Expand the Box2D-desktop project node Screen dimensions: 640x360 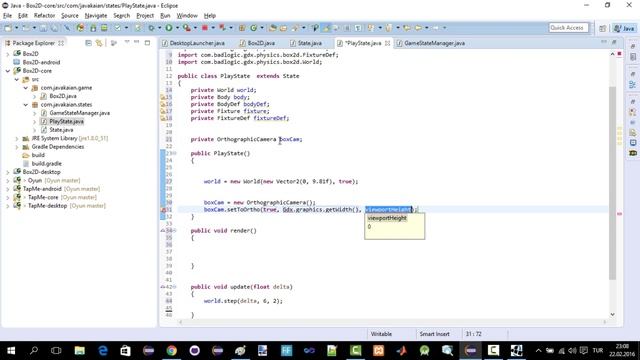pos(8,172)
